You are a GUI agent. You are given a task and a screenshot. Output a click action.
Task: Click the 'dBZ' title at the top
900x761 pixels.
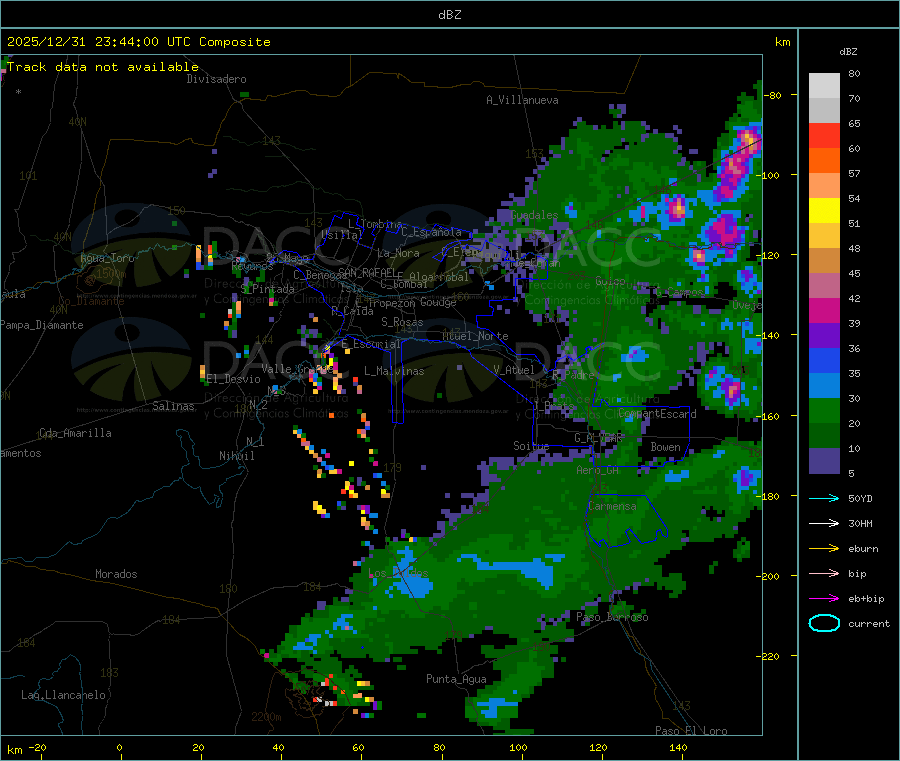[x=449, y=15]
